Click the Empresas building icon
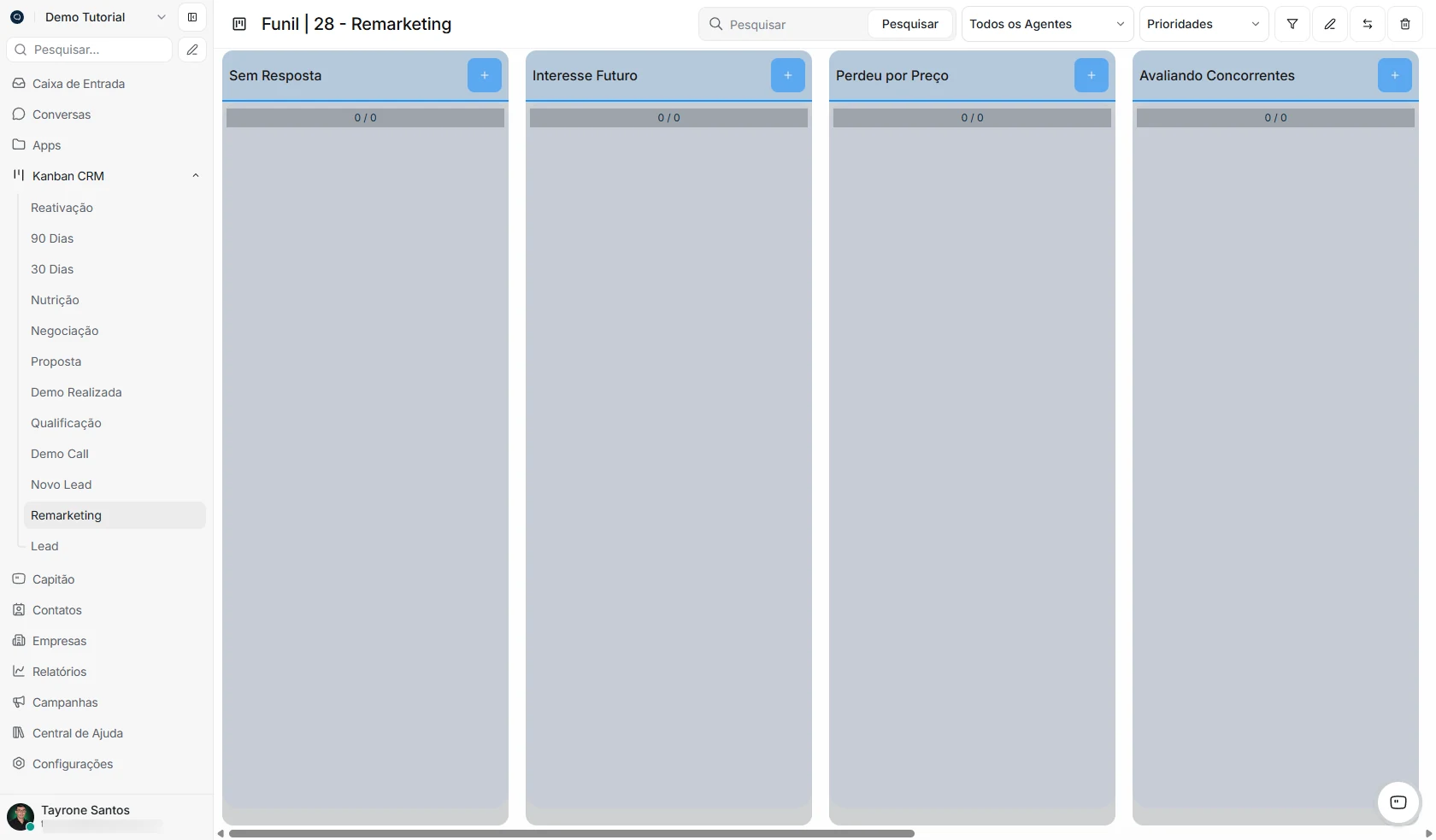This screenshot has width=1436, height=840. click(19, 641)
